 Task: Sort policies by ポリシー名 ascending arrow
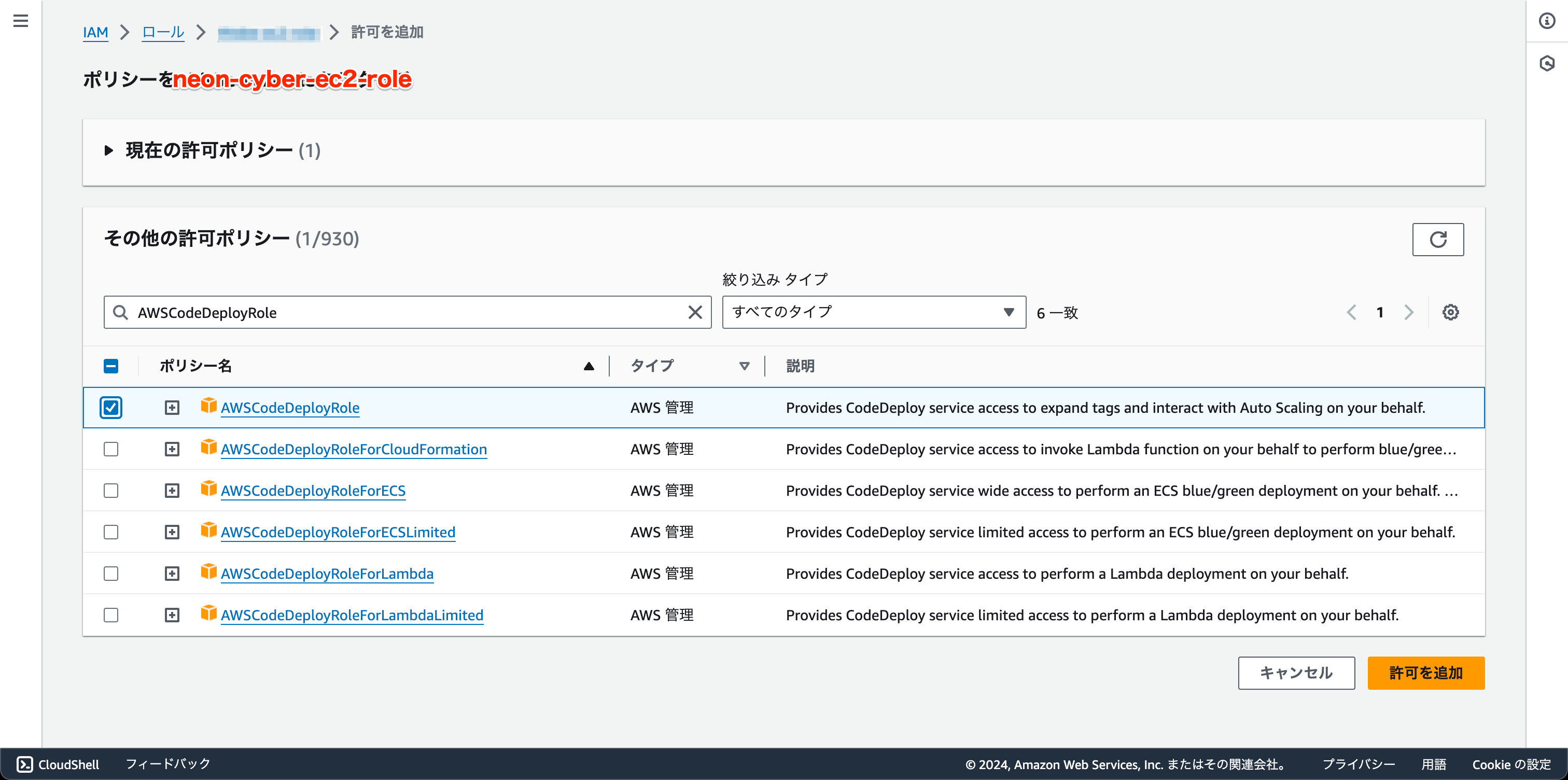pos(588,366)
